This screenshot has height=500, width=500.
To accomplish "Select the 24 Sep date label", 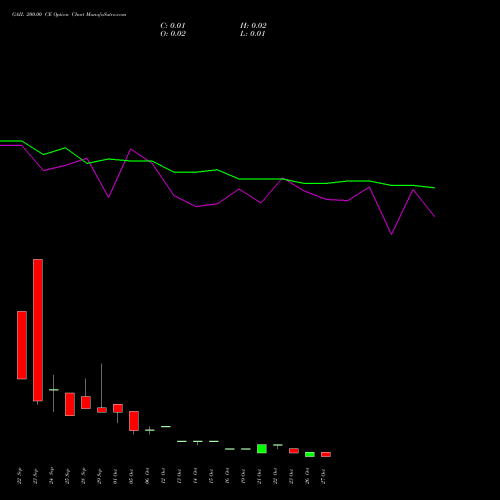I will pyautogui.click(x=51, y=476).
